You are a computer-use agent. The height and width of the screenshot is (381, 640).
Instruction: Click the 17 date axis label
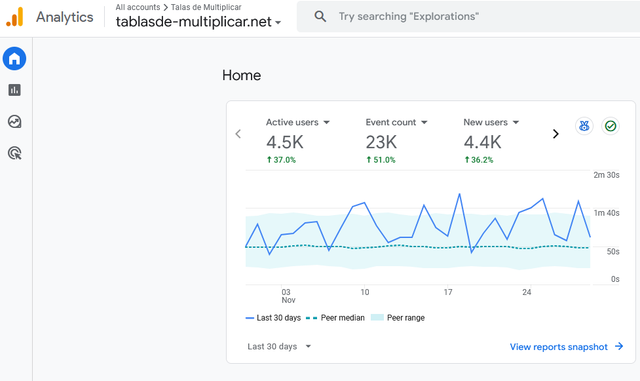[x=448, y=292]
